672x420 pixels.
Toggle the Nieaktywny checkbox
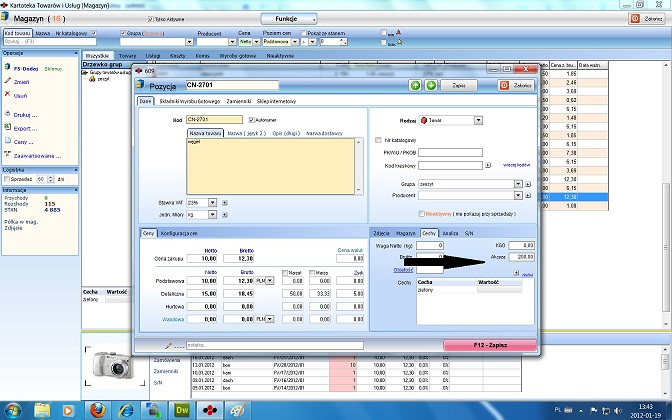coord(422,214)
